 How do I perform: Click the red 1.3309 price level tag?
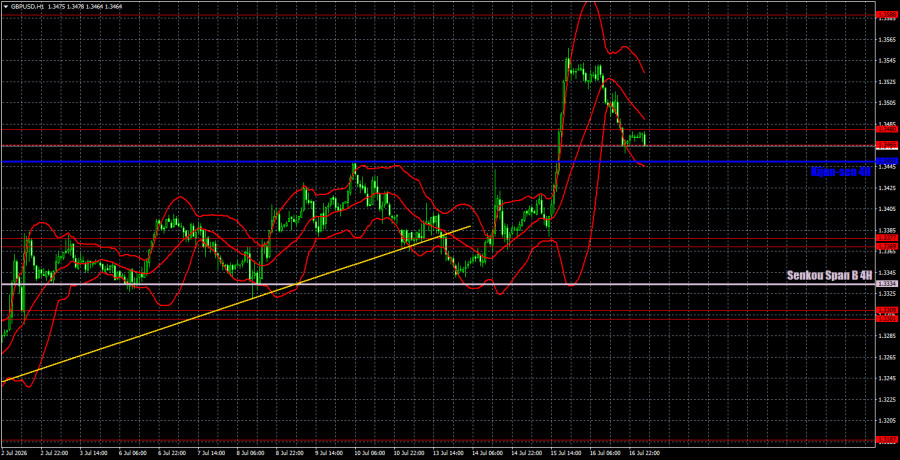pos(885,310)
